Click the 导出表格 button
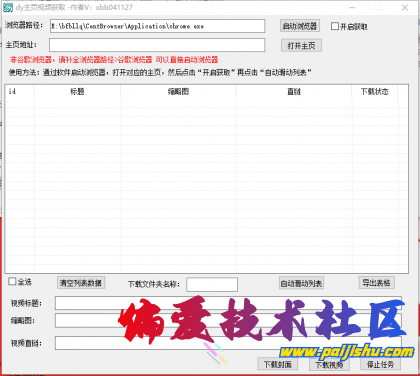 coord(377,283)
